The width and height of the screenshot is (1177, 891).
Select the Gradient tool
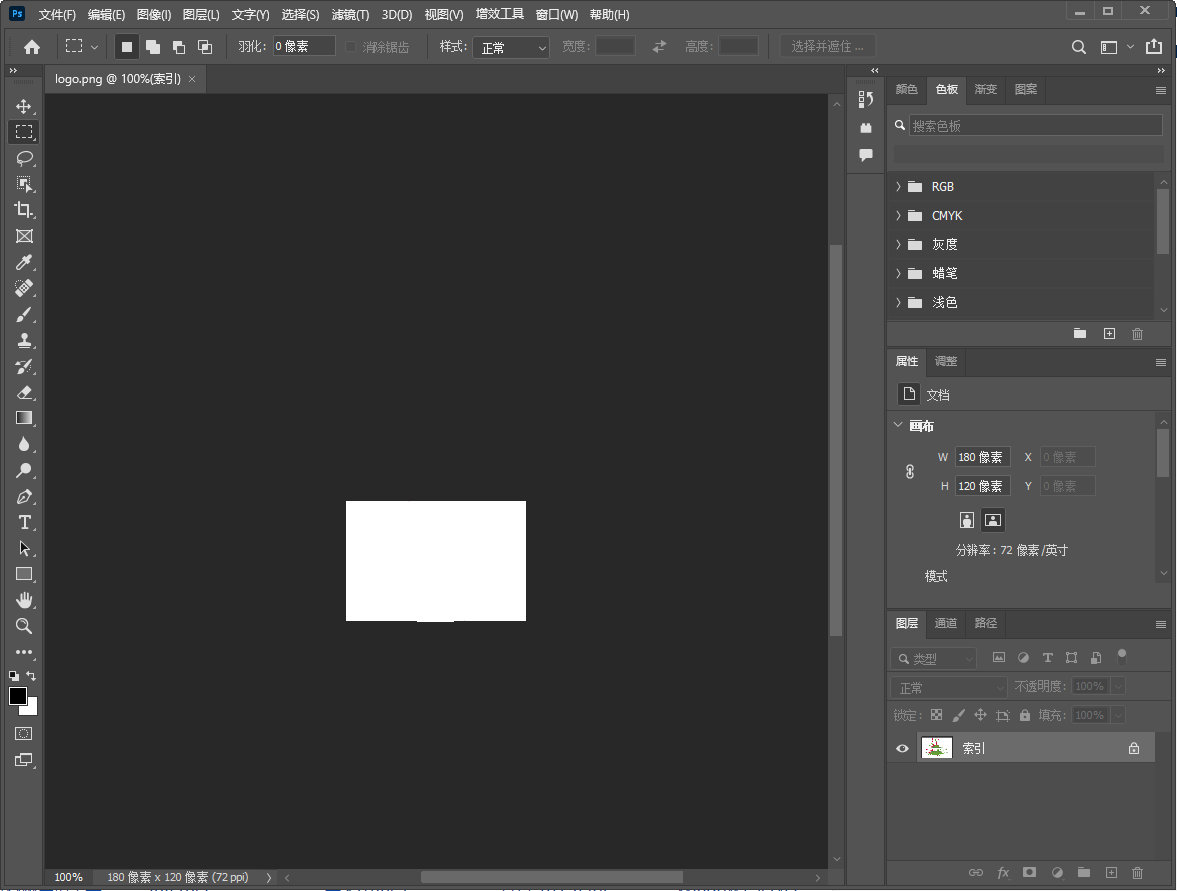tap(24, 418)
